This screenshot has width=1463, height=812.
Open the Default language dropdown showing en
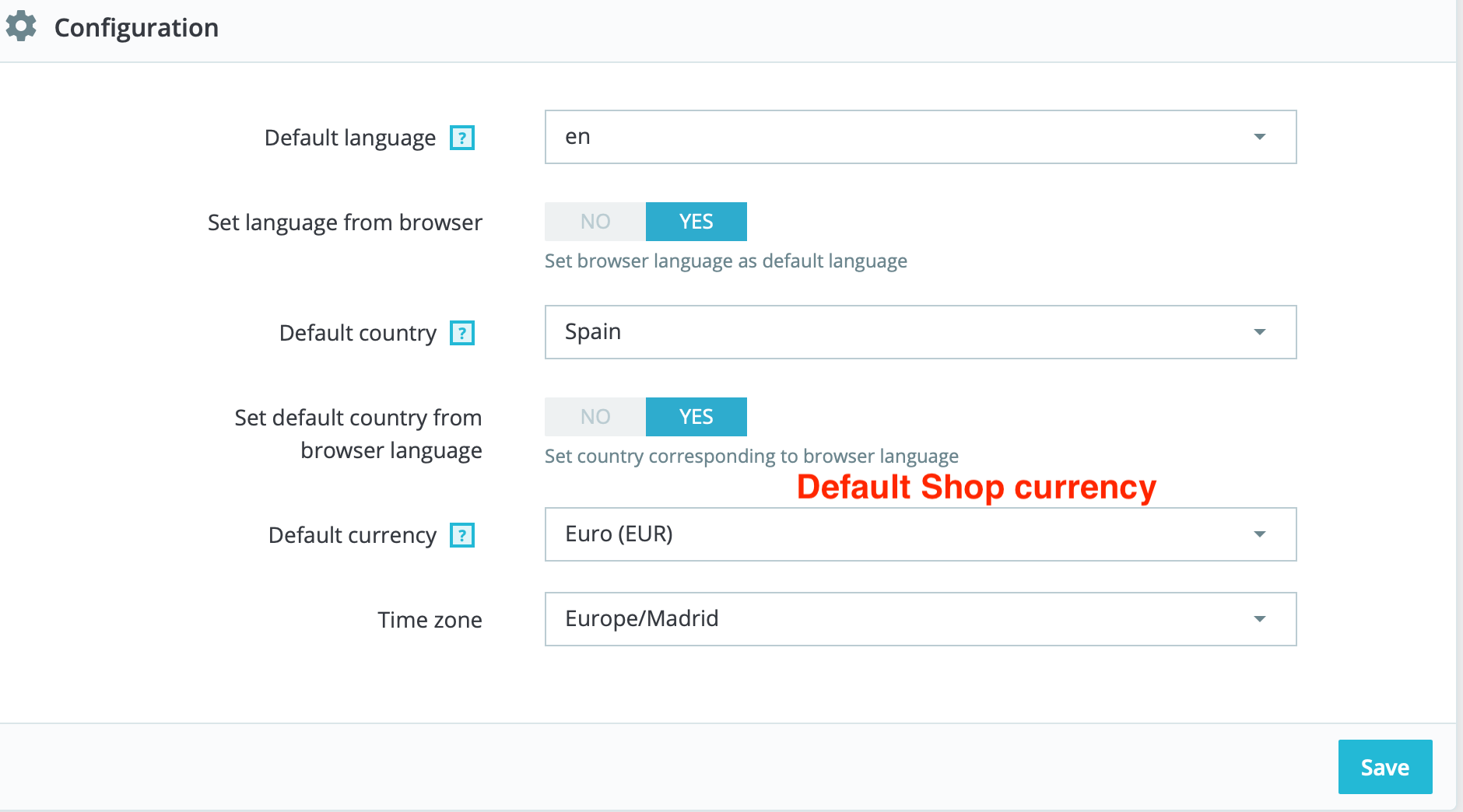895,137
